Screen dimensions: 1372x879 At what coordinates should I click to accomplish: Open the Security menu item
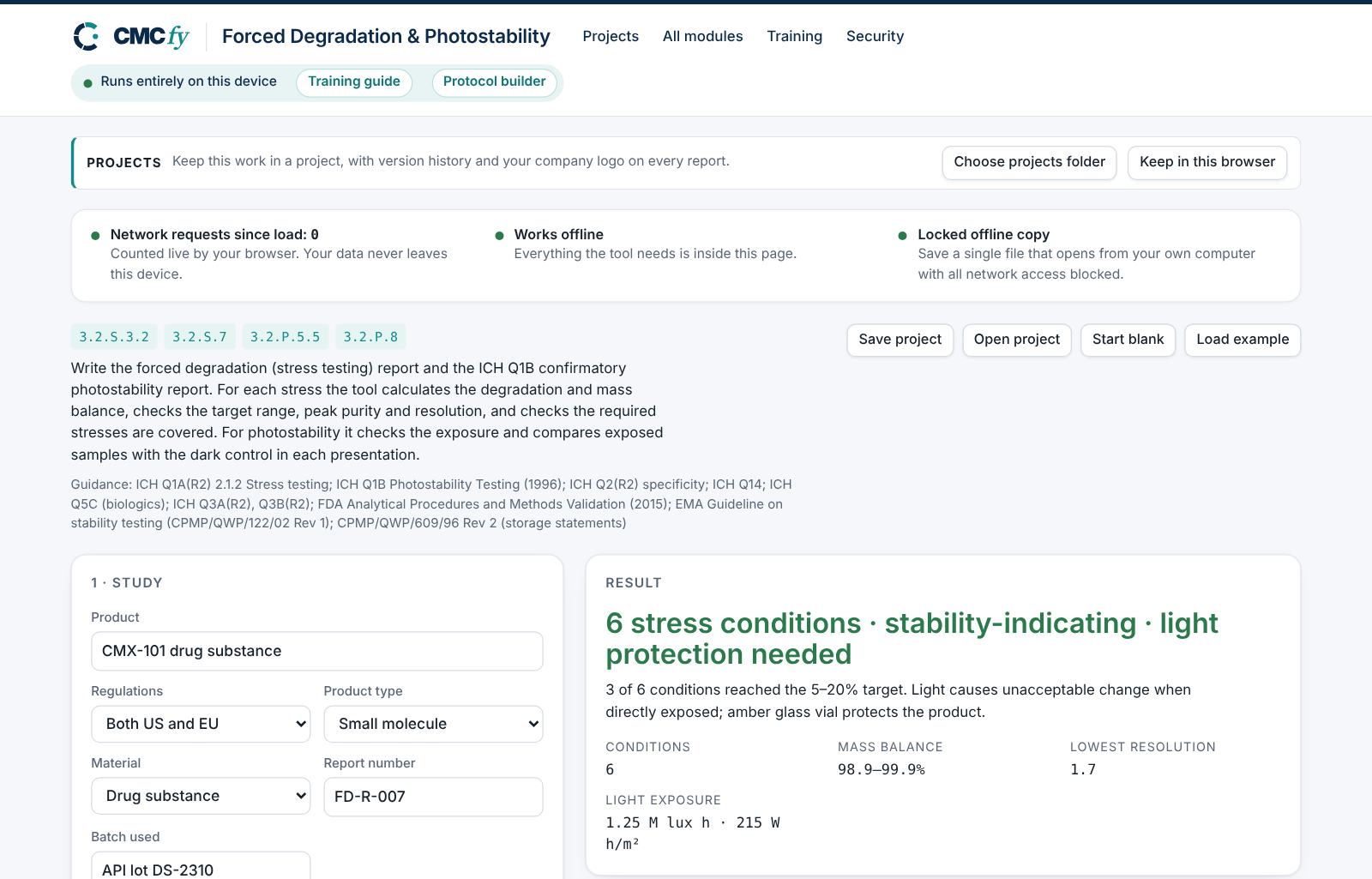click(875, 36)
